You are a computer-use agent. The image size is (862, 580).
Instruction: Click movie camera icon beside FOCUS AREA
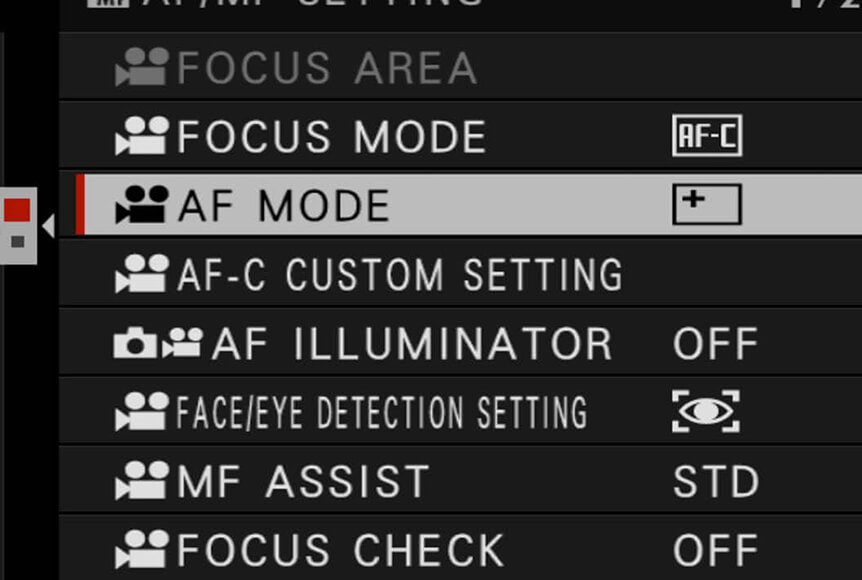[142, 67]
